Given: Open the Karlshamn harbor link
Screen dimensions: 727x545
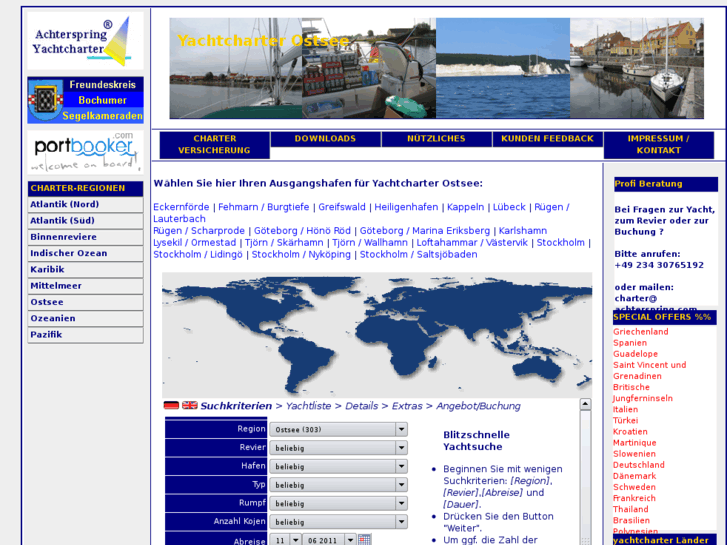Looking at the screenshot, I should [x=523, y=231].
